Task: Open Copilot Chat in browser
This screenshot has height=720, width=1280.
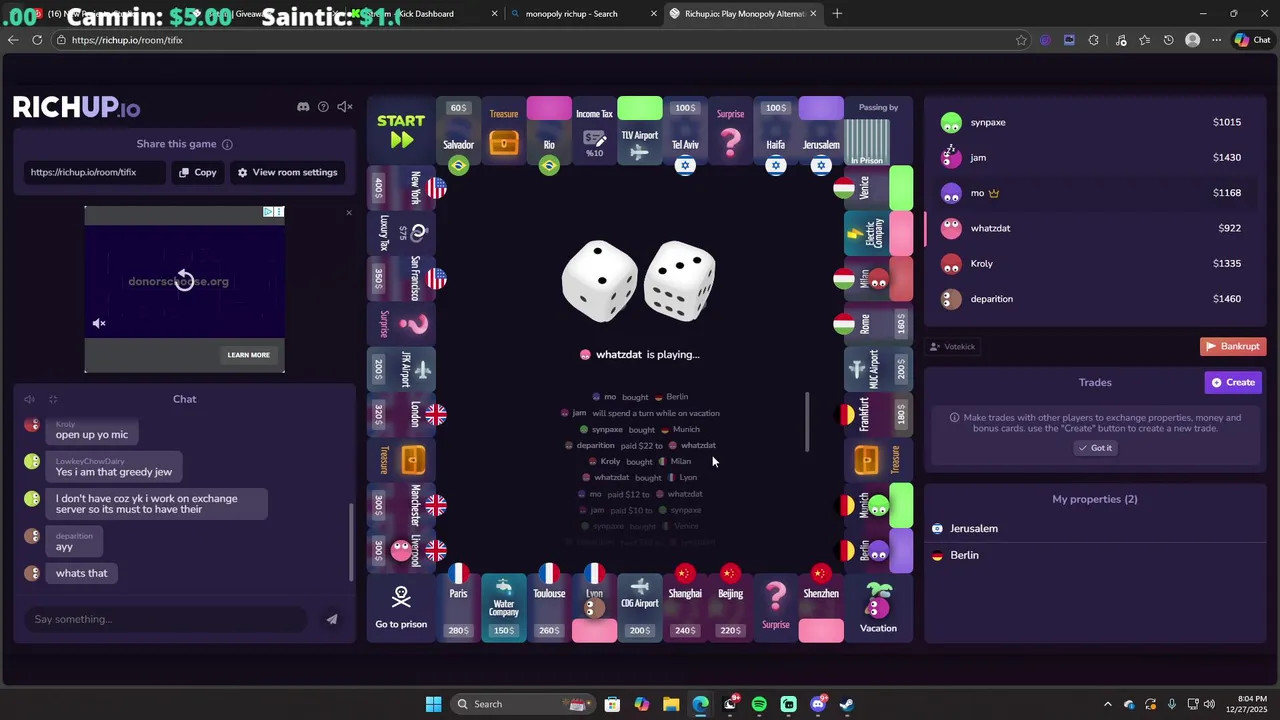Action: (1252, 40)
